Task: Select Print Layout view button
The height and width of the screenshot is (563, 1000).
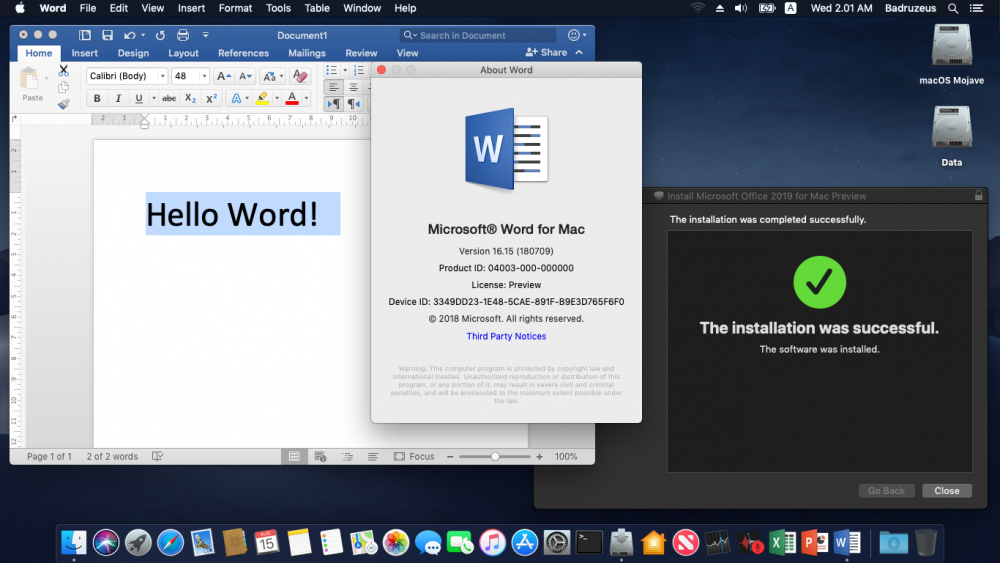Action: coord(294,457)
